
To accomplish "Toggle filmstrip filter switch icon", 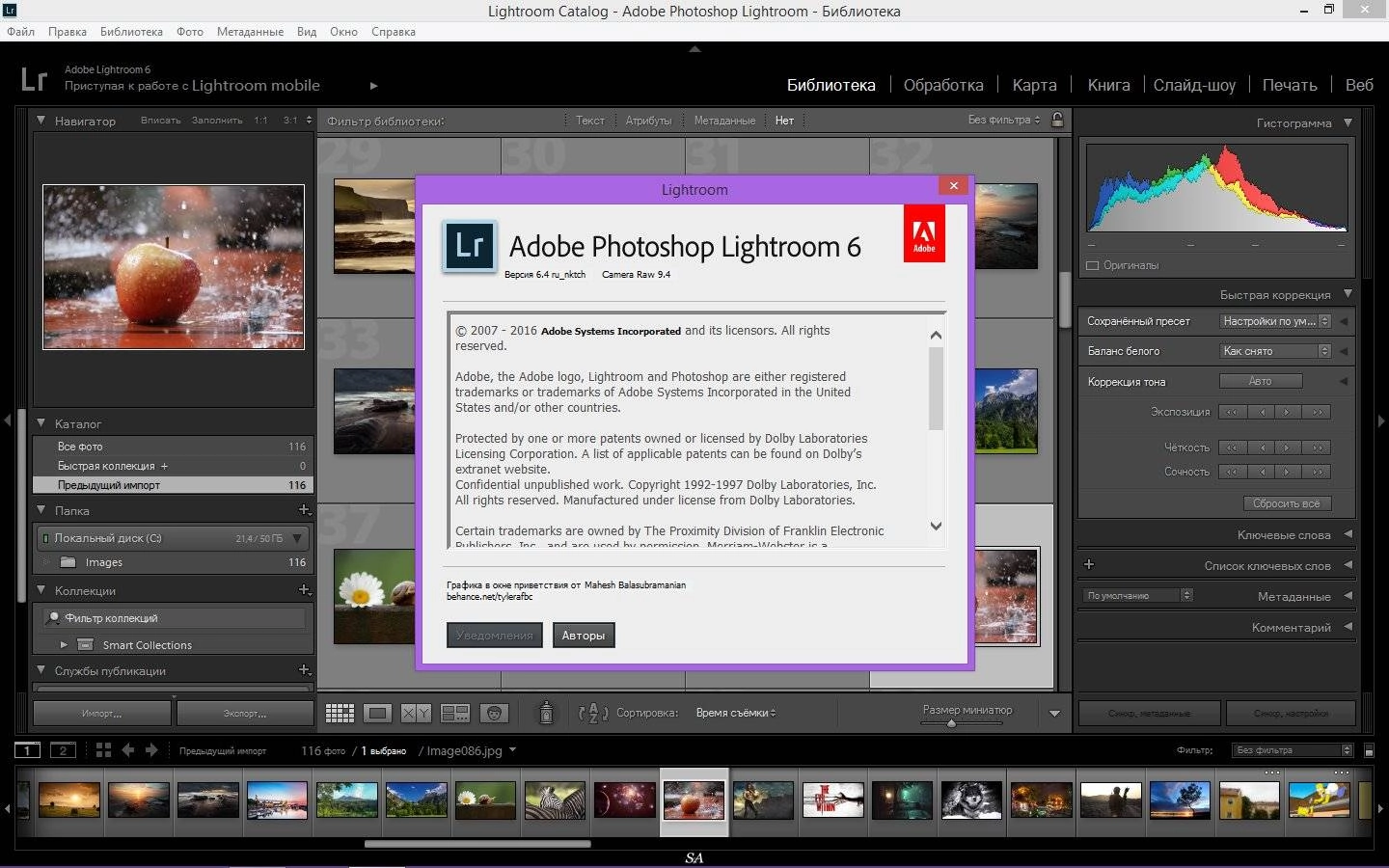I will (x=1369, y=750).
